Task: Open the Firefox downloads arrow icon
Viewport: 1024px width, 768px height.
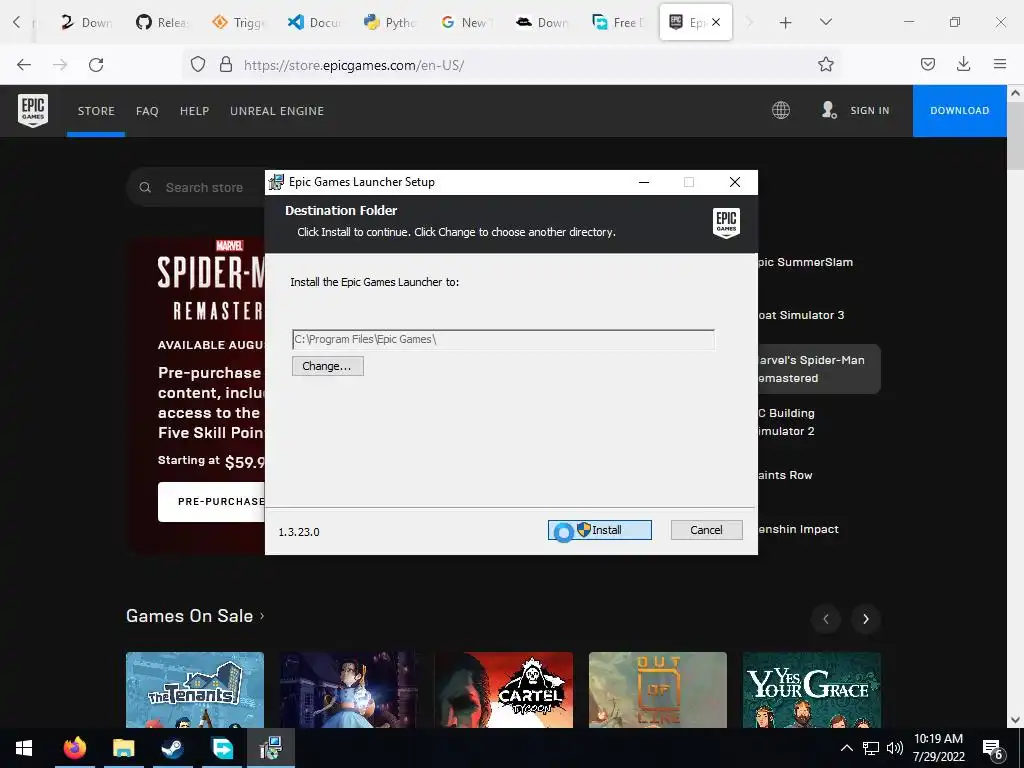Action: 963,64
